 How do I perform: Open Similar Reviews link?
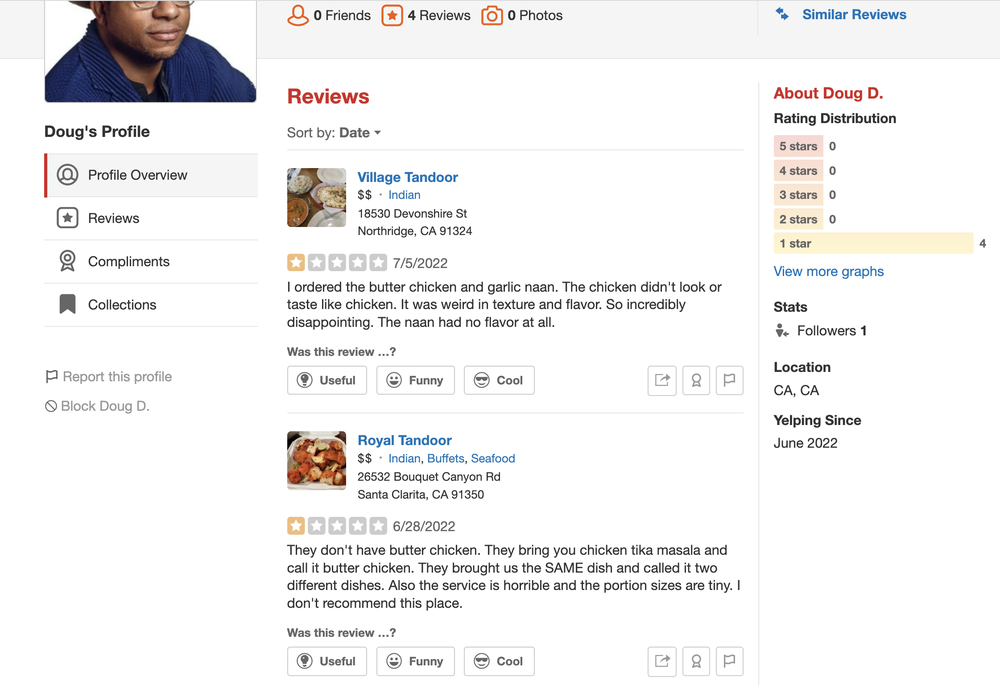(853, 15)
